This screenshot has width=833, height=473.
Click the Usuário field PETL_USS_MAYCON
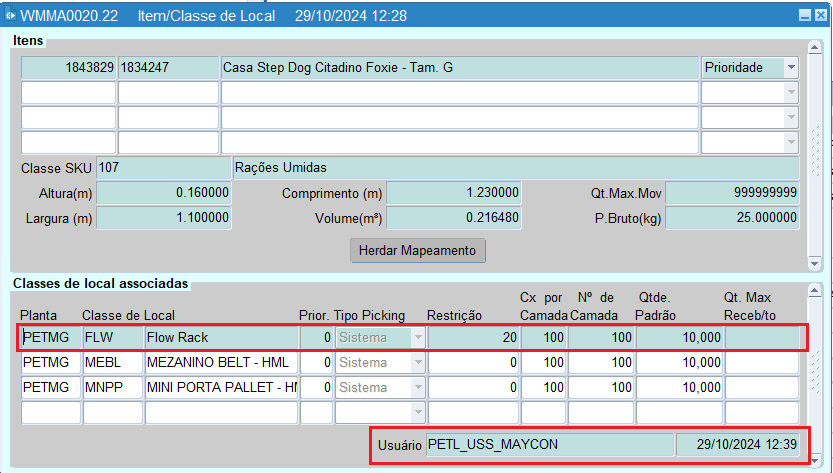tap(549, 444)
